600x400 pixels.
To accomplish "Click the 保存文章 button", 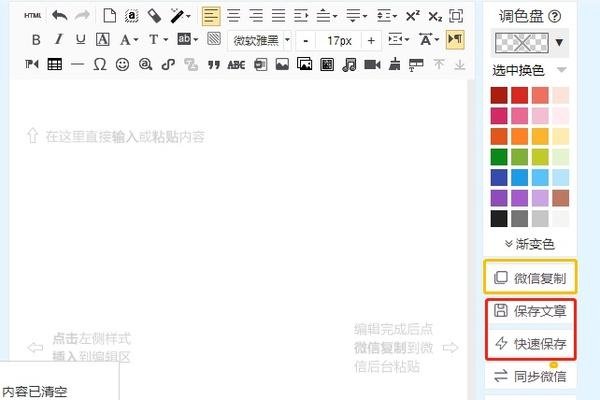I will [x=530, y=311].
